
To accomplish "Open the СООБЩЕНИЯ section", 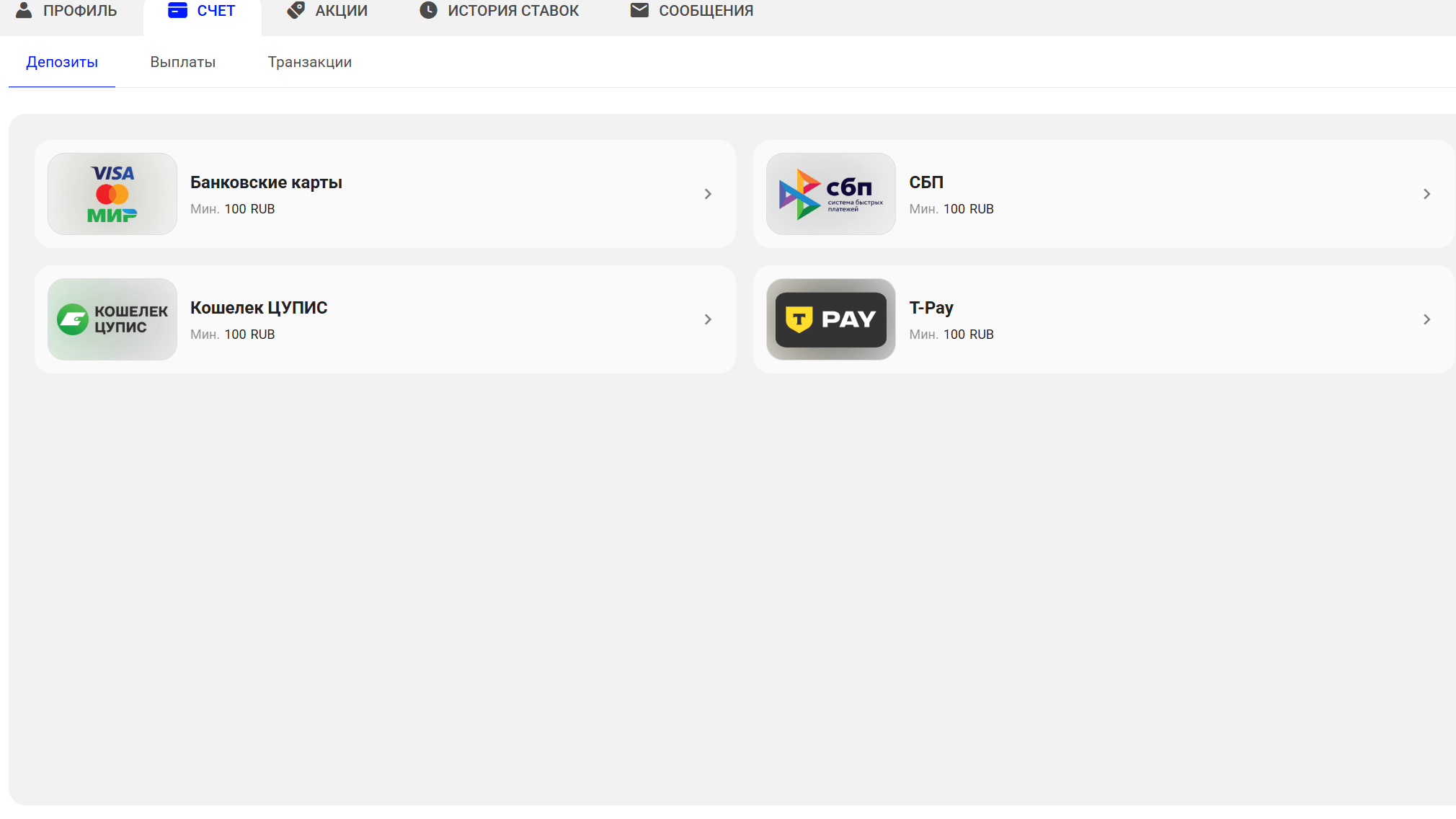I will 706,11.
